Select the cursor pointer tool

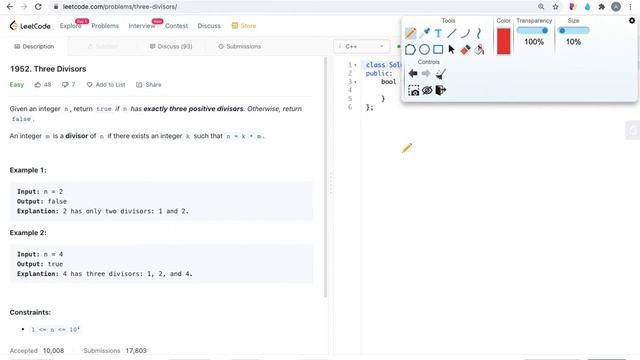(451, 49)
